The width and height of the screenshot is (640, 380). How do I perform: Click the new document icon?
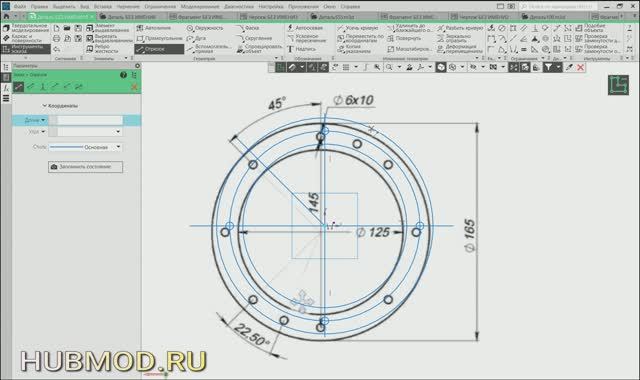tap(56, 28)
